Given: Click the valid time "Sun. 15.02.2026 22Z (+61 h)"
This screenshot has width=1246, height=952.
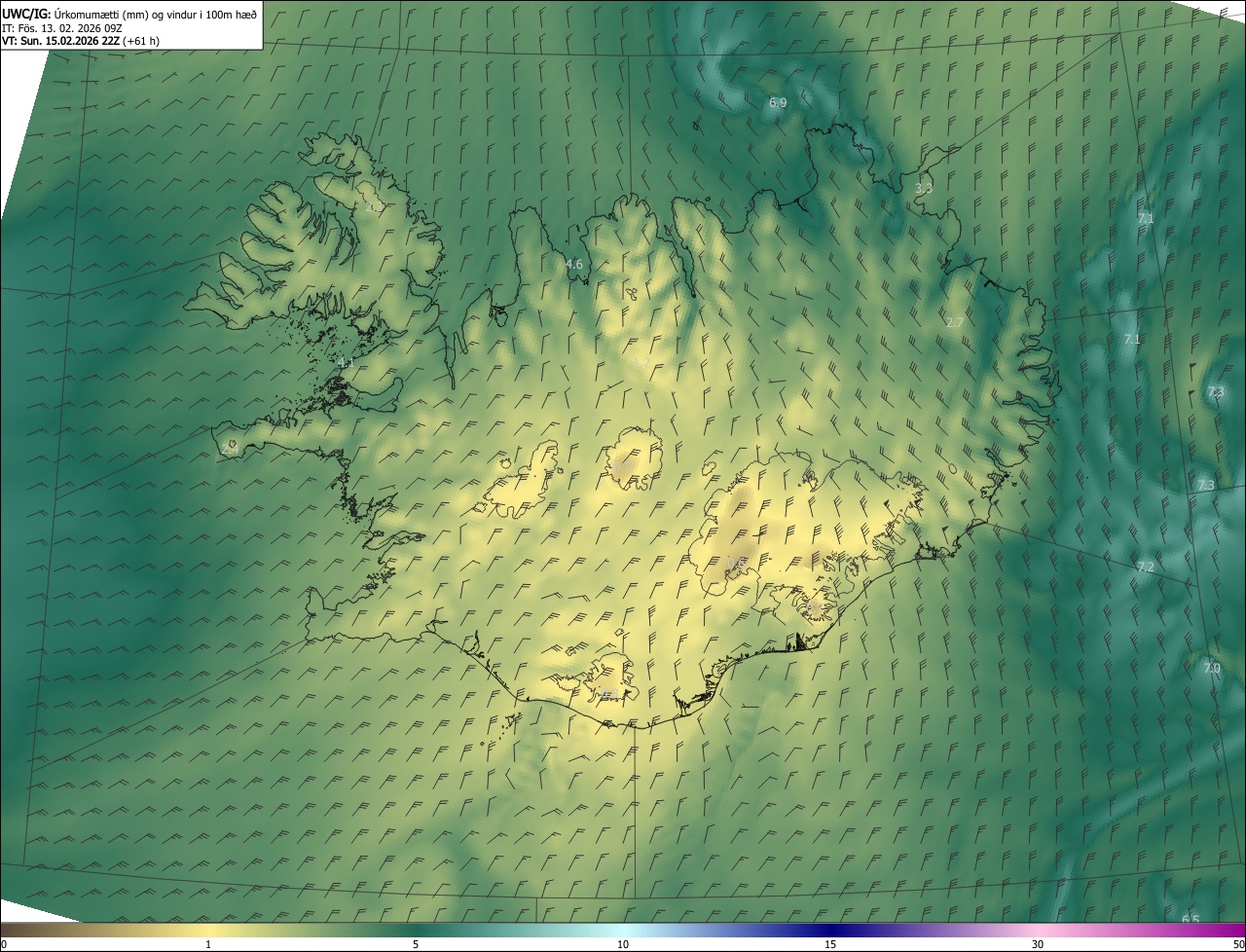Looking at the screenshot, I should click(90, 41).
